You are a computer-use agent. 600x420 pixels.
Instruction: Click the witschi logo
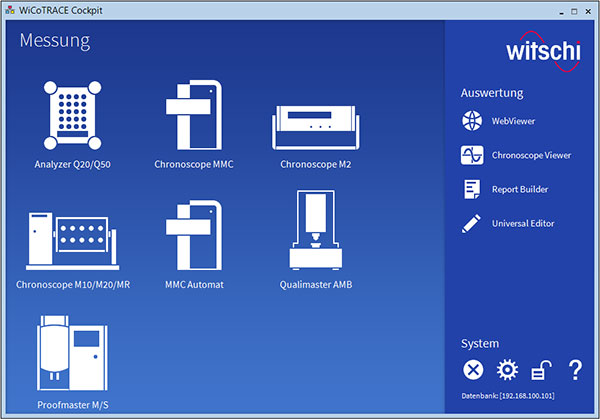pos(543,52)
